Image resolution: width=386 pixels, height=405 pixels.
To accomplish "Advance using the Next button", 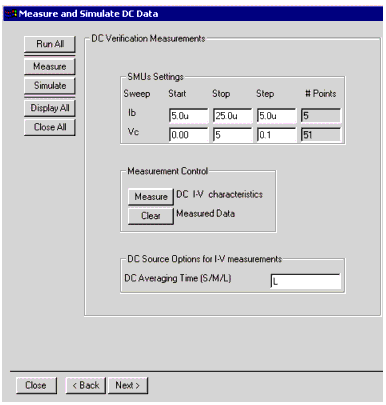I will click(128, 385).
